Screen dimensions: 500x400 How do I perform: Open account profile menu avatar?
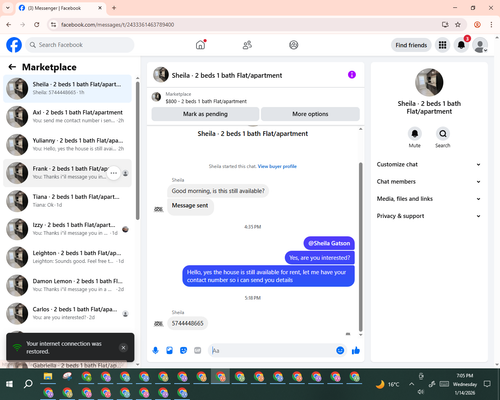480,45
